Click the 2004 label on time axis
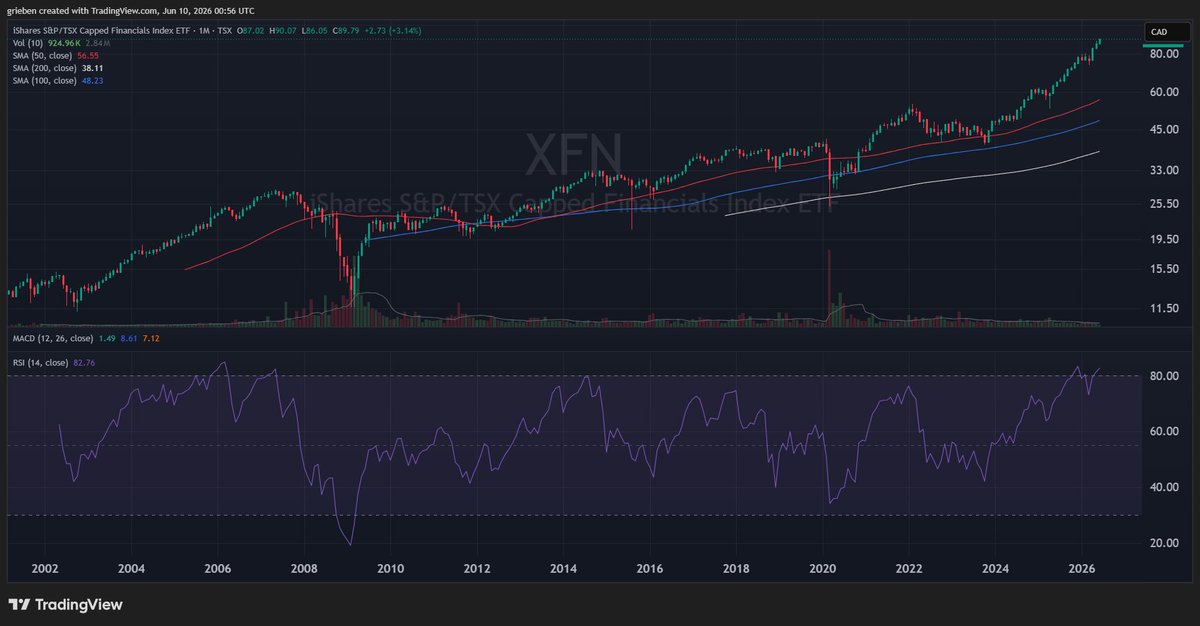1200x626 pixels. (131, 568)
